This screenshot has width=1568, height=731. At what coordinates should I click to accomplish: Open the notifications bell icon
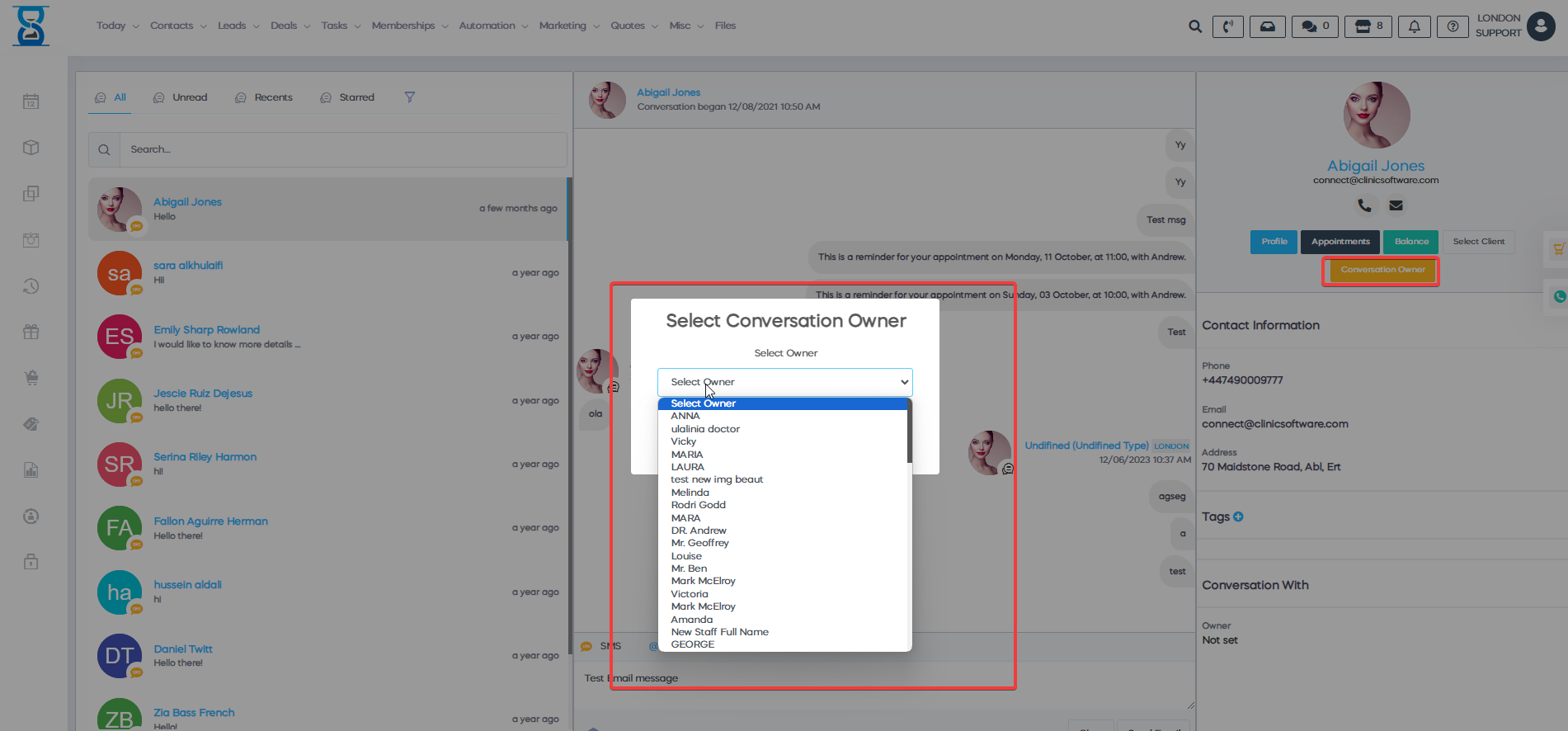tap(1414, 26)
